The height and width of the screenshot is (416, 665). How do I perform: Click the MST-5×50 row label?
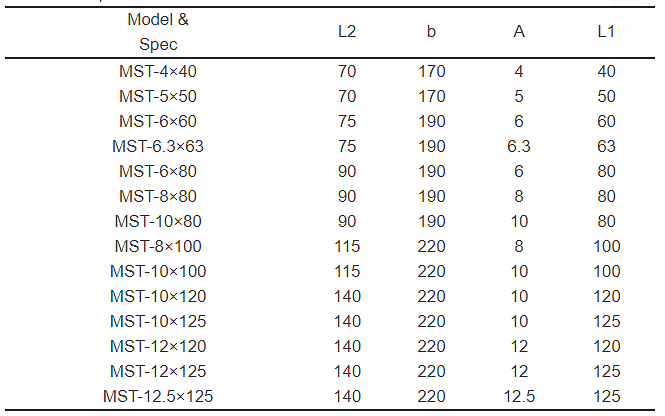[158, 97]
